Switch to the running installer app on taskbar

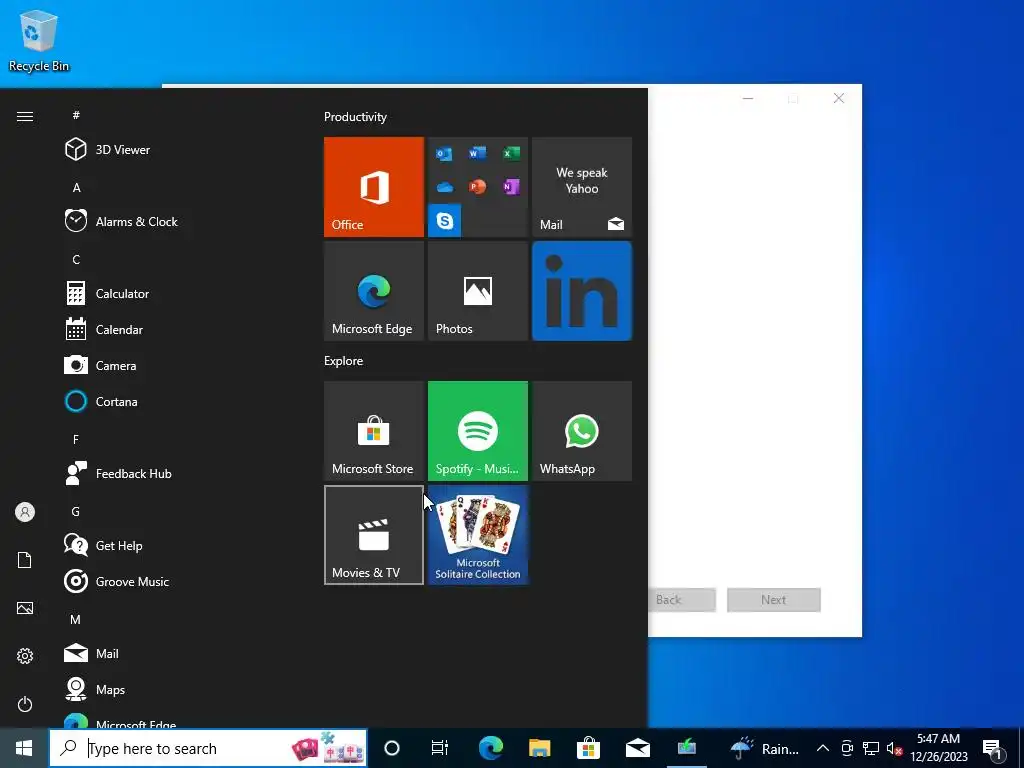tap(686, 748)
